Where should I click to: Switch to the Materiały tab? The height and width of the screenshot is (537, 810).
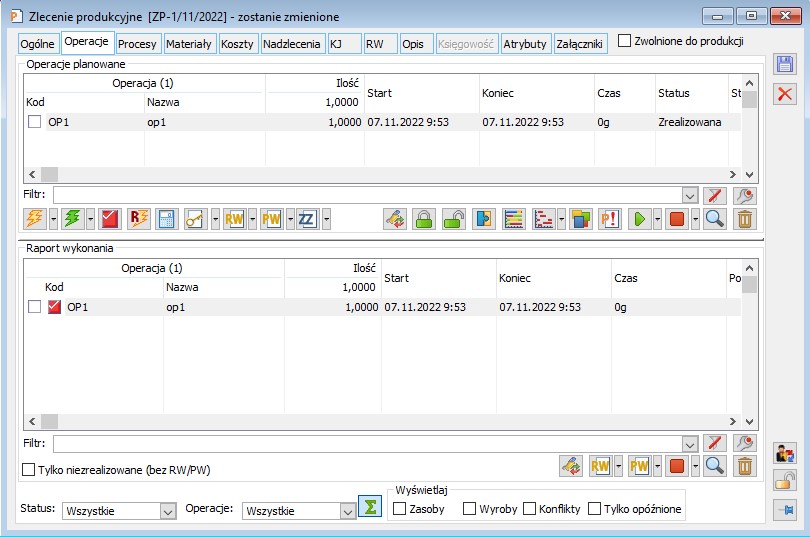[188, 44]
